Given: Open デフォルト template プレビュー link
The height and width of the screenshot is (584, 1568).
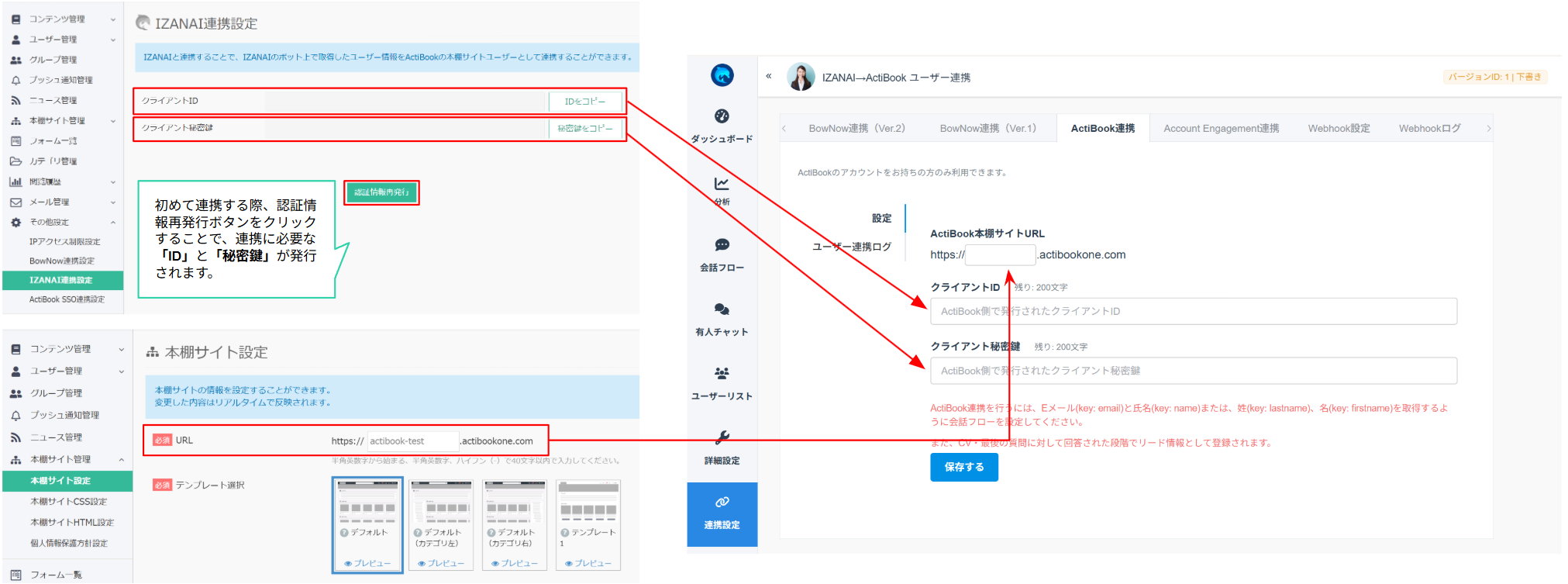Looking at the screenshot, I should 367,563.
